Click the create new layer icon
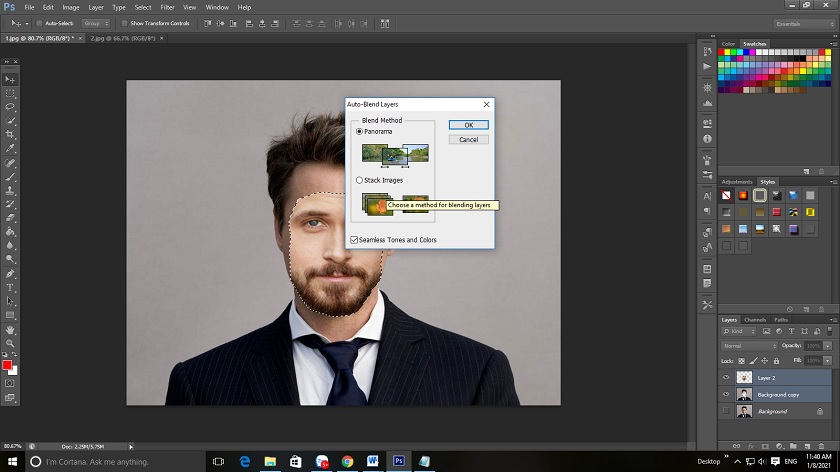 pyautogui.click(x=807, y=446)
